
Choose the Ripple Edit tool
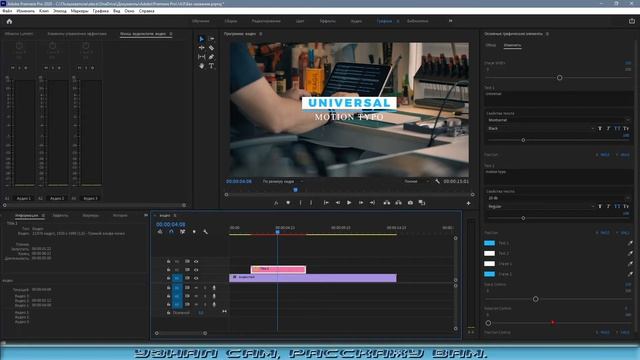[x=202, y=48]
